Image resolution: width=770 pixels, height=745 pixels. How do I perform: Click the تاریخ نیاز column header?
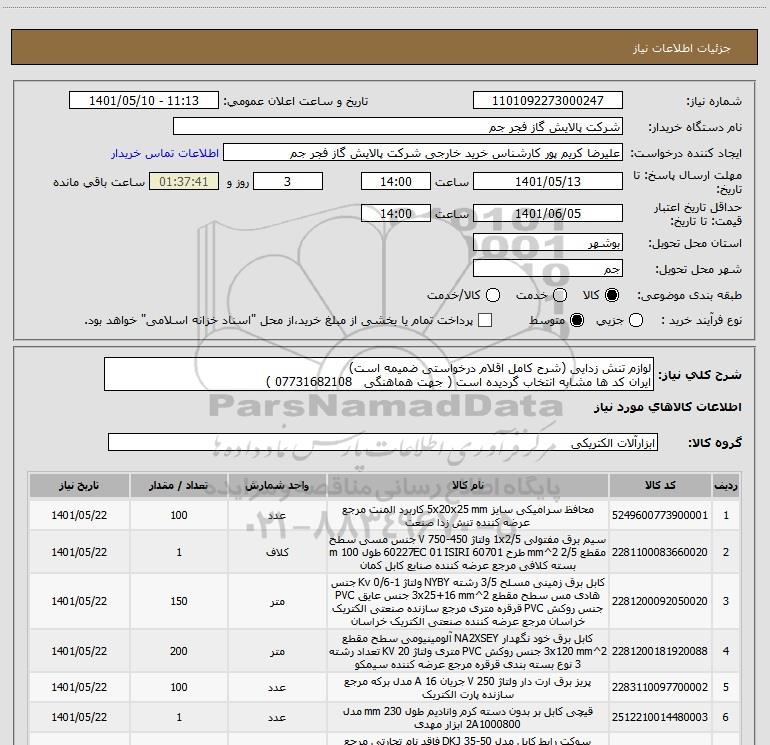tap(79, 486)
